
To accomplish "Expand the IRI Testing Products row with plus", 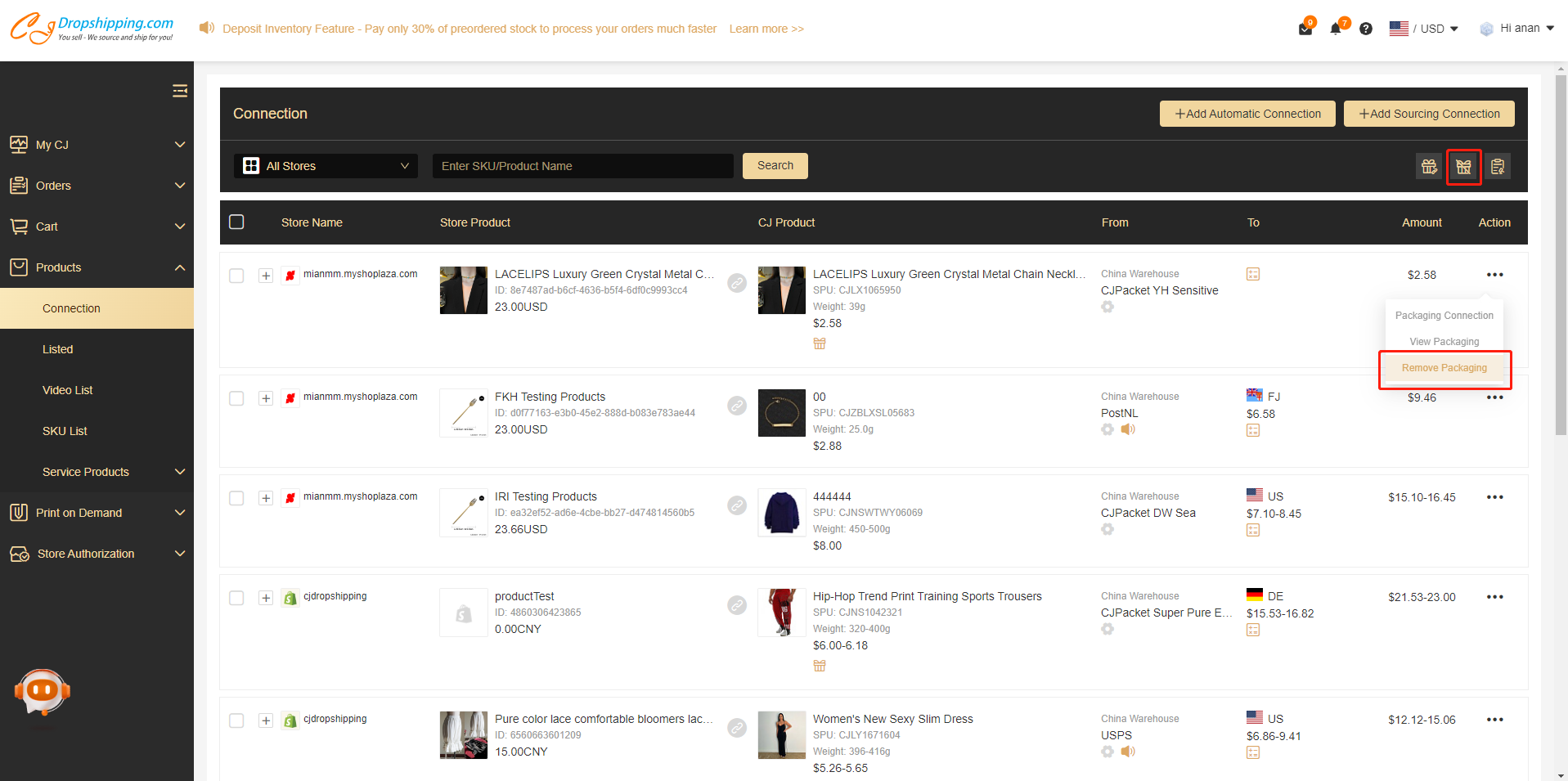I will 266,498.
